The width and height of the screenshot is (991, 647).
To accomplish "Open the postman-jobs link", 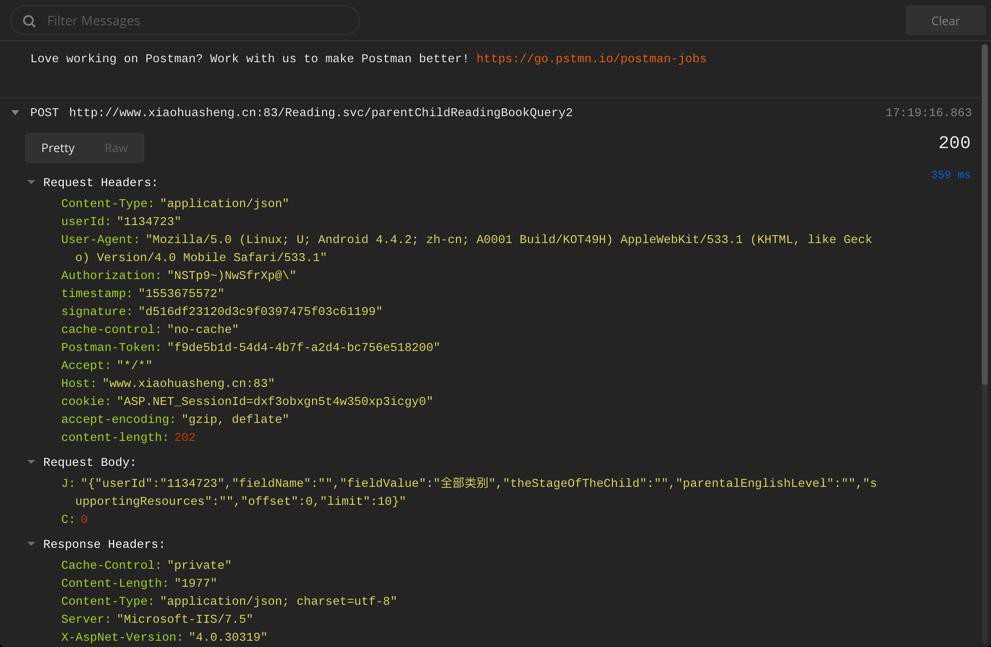I will [591, 59].
